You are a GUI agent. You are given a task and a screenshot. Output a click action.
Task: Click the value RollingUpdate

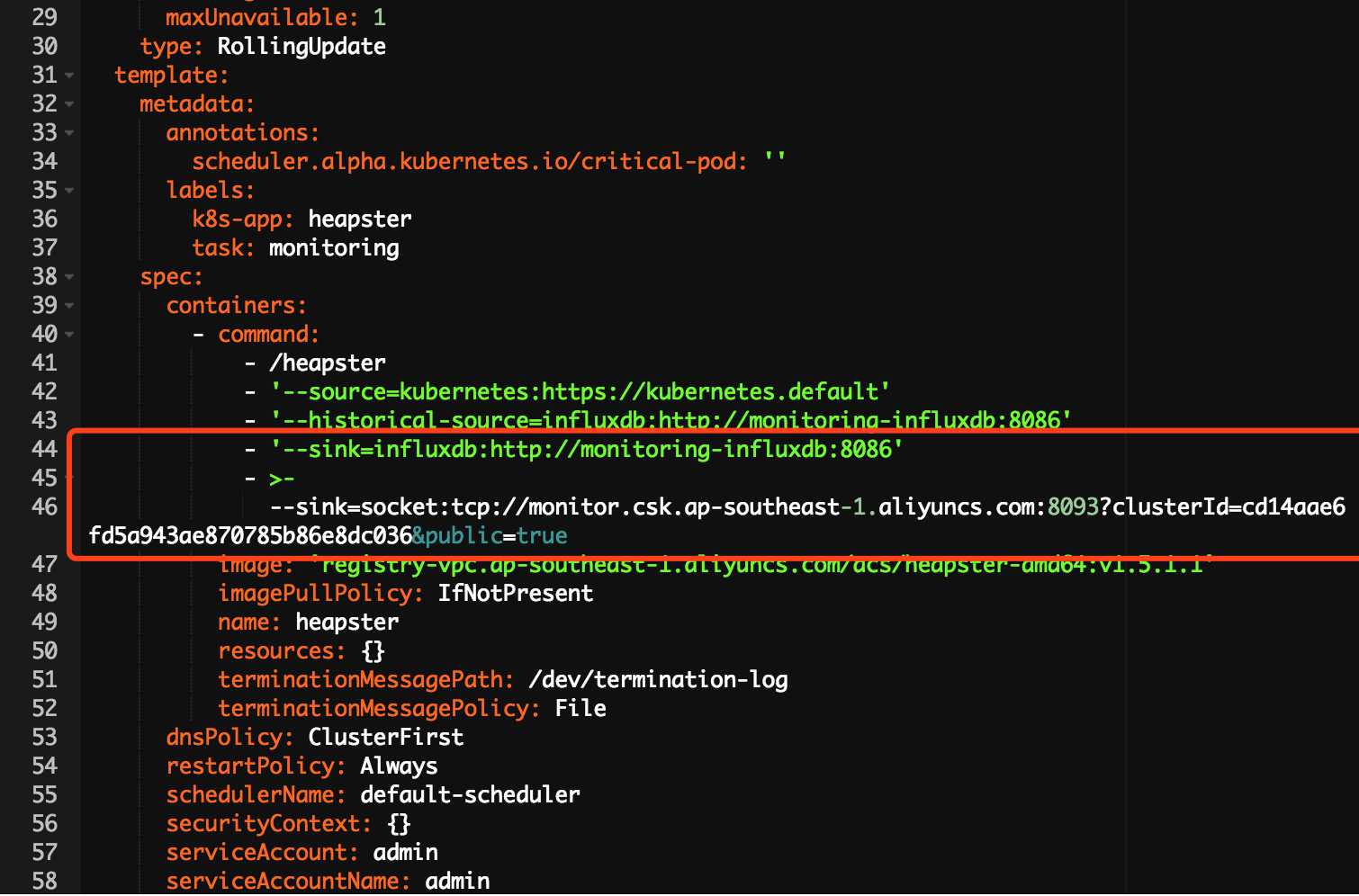point(301,47)
